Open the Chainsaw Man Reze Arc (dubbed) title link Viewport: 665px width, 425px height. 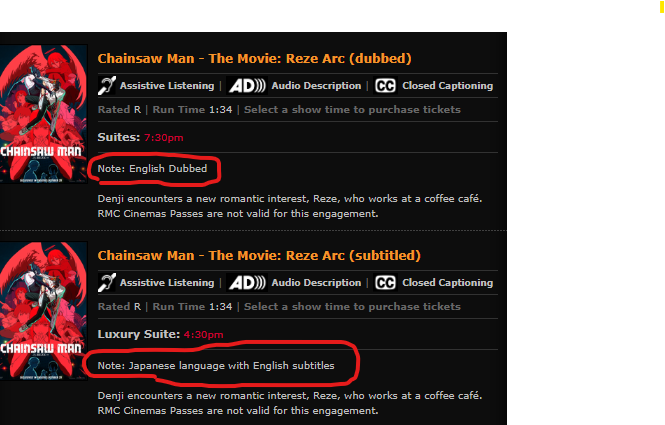254,59
